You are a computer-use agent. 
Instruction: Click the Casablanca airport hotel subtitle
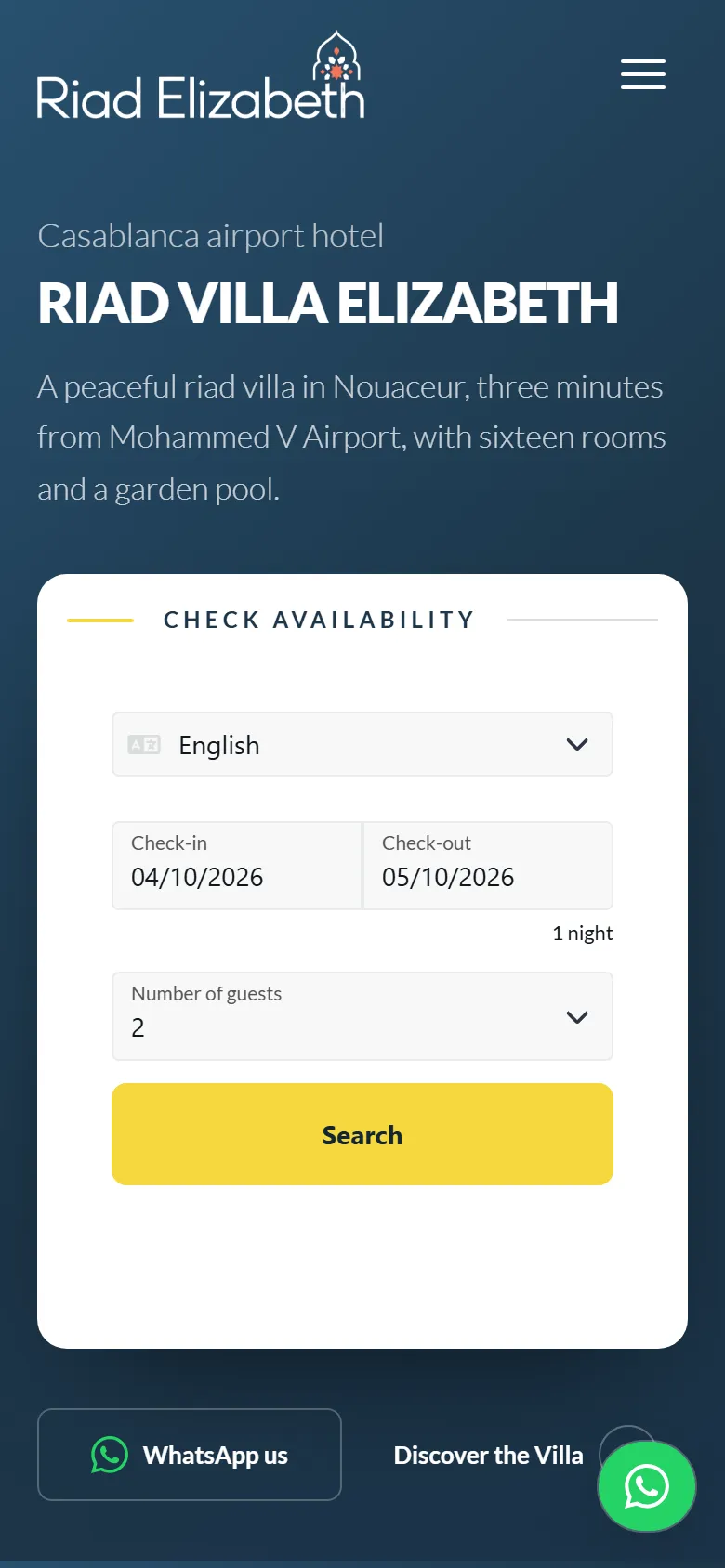pos(210,236)
